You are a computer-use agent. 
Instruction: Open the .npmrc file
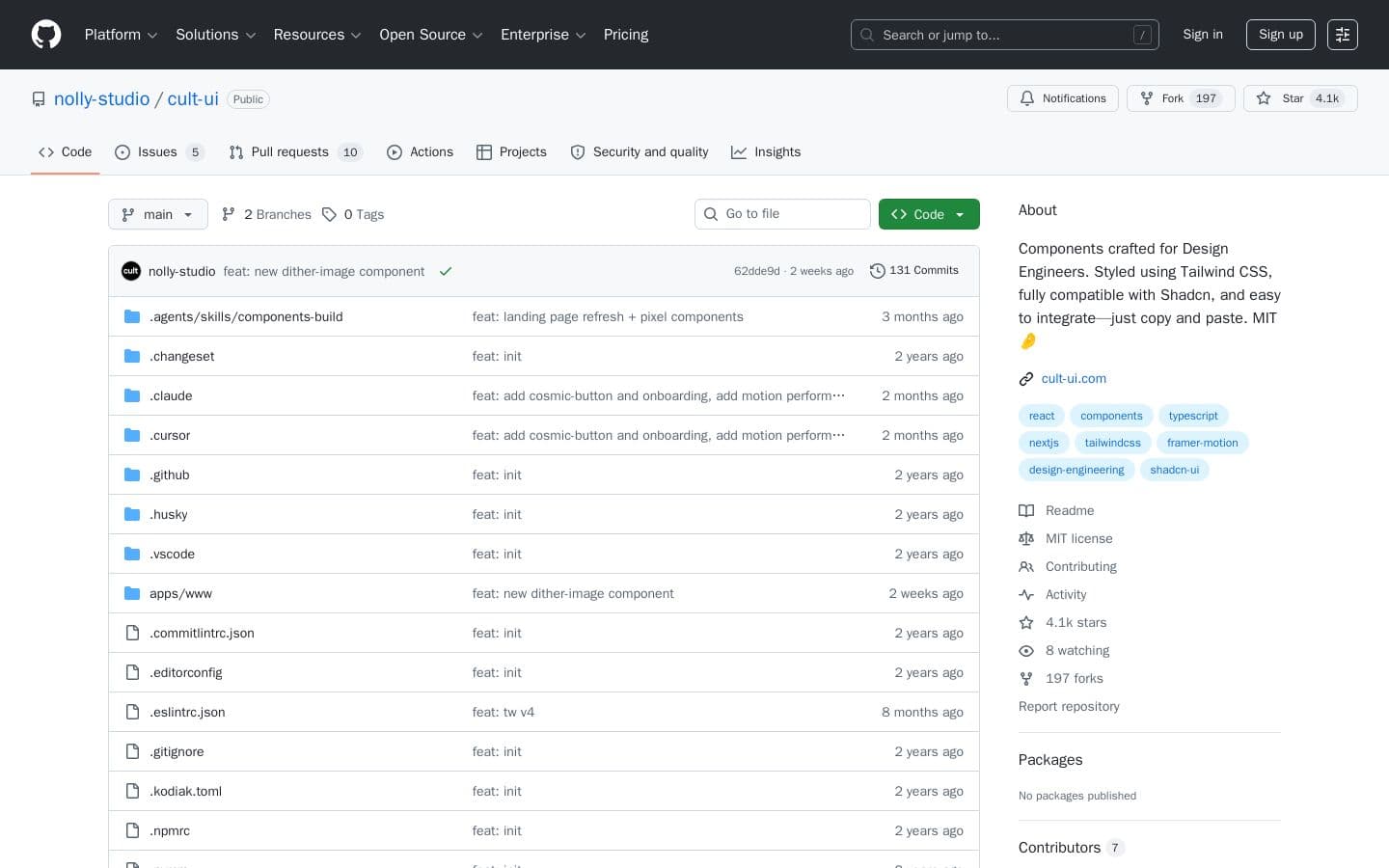170,830
